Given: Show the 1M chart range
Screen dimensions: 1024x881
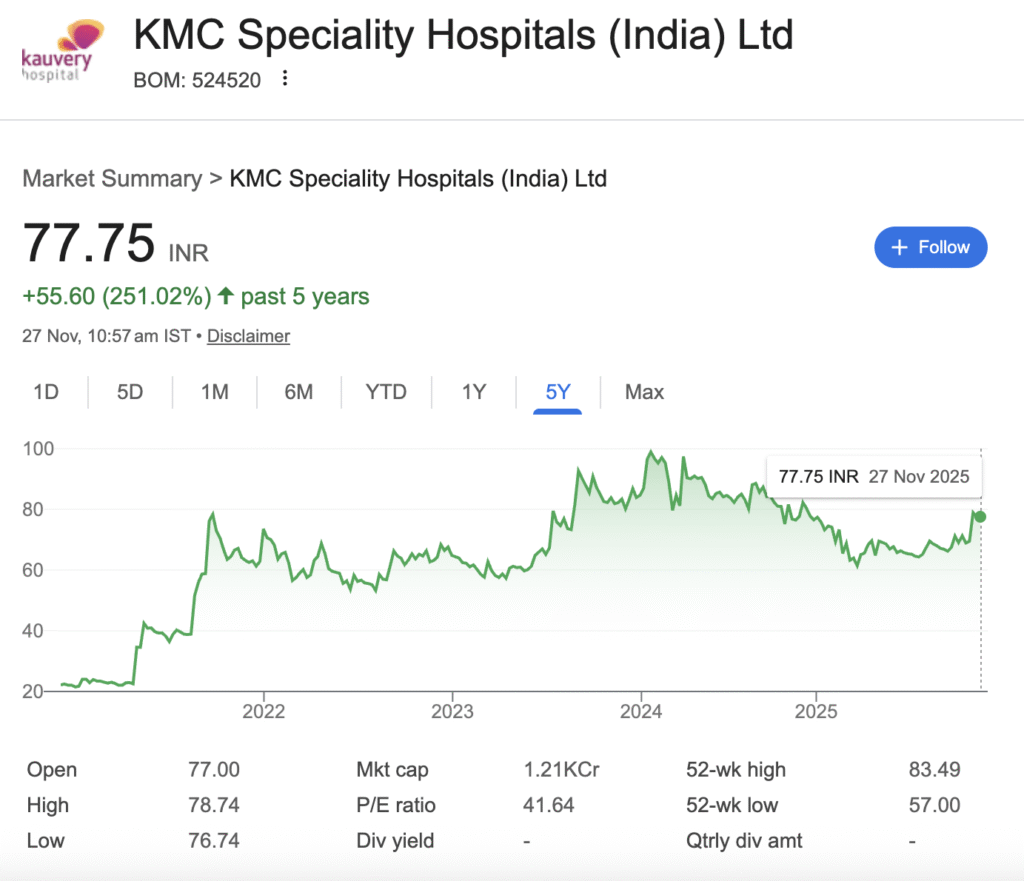Looking at the screenshot, I should click(215, 392).
